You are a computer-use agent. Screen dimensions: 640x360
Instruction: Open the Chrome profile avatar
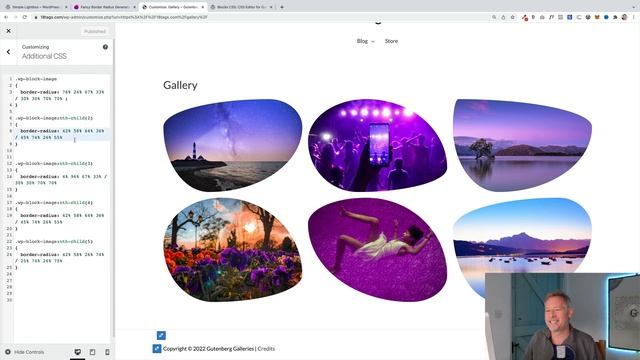(624, 17)
